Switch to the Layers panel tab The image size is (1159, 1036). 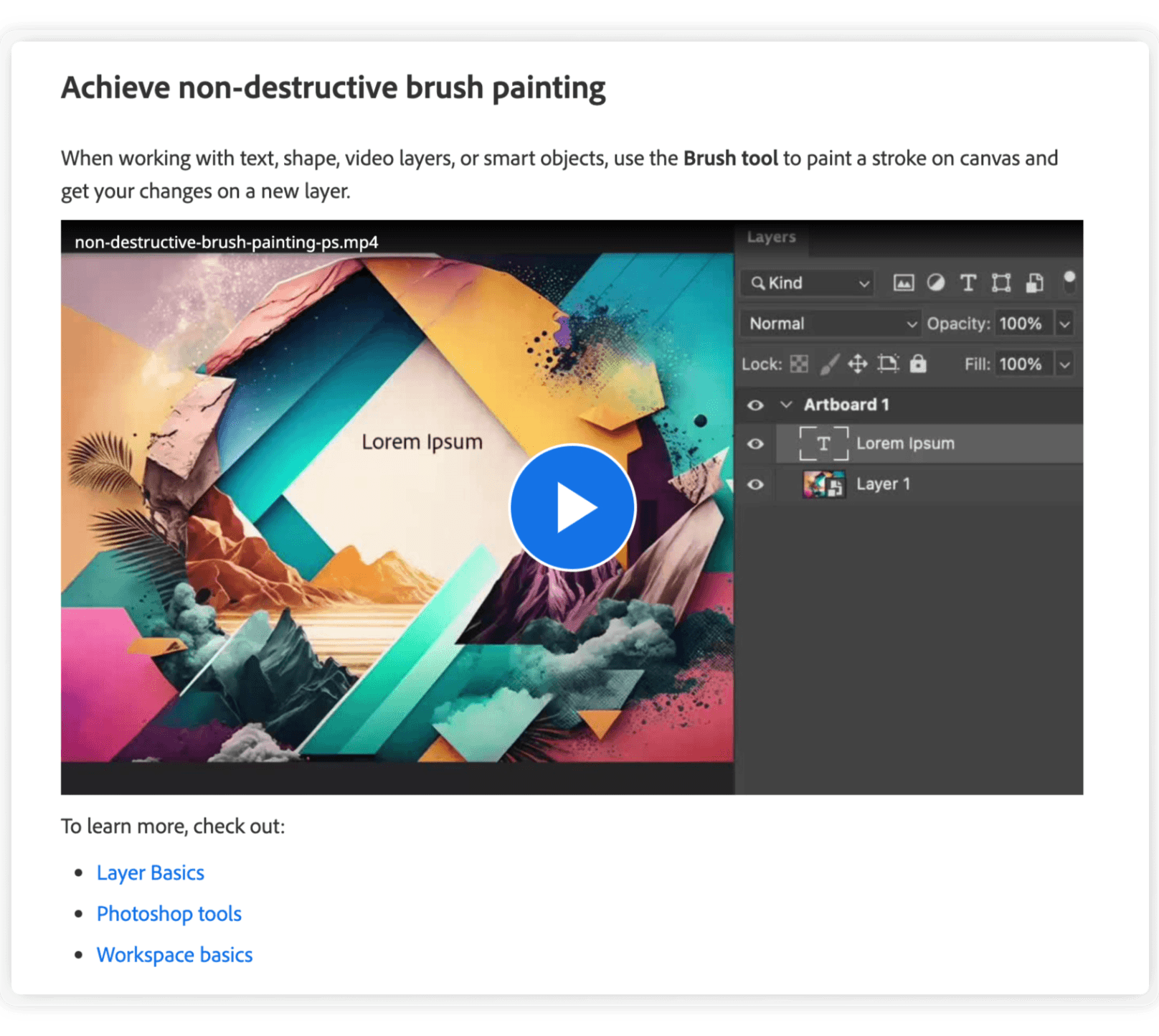(x=771, y=237)
